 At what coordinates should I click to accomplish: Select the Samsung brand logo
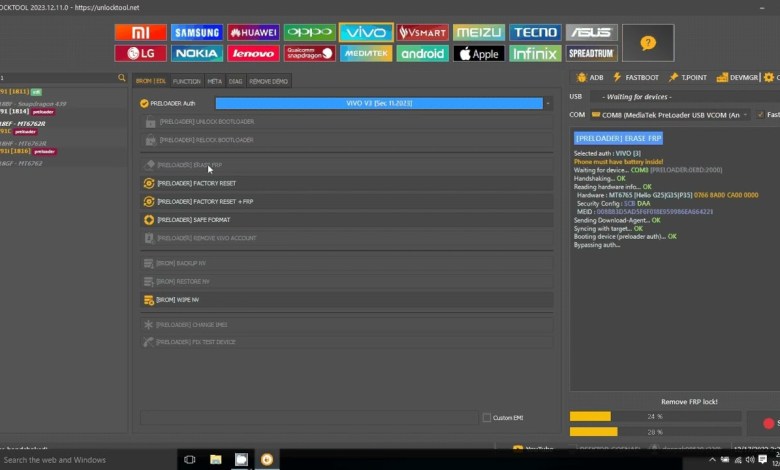click(x=197, y=33)
